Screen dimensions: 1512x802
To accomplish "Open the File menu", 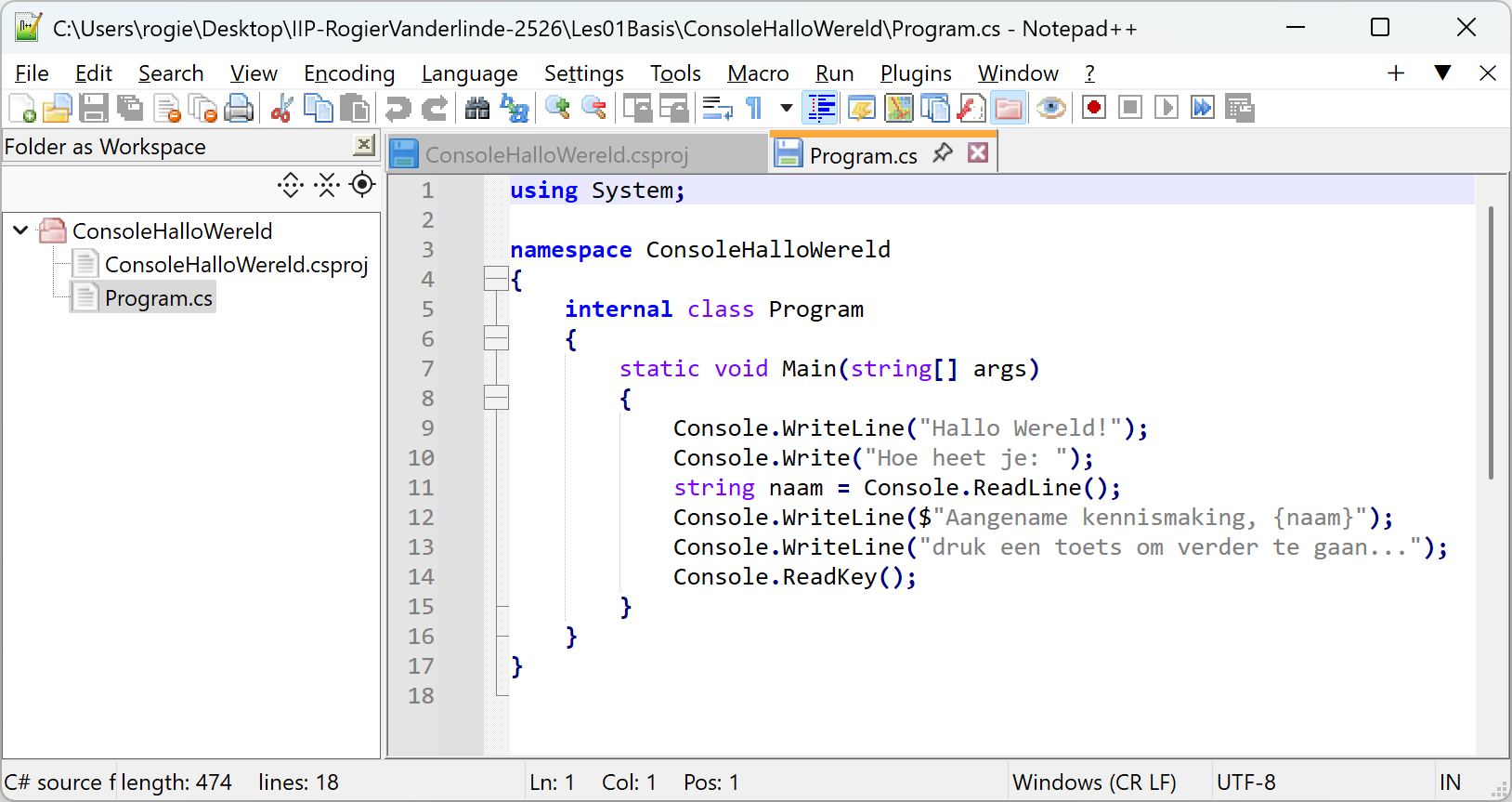I will click(x=32, y=73).
